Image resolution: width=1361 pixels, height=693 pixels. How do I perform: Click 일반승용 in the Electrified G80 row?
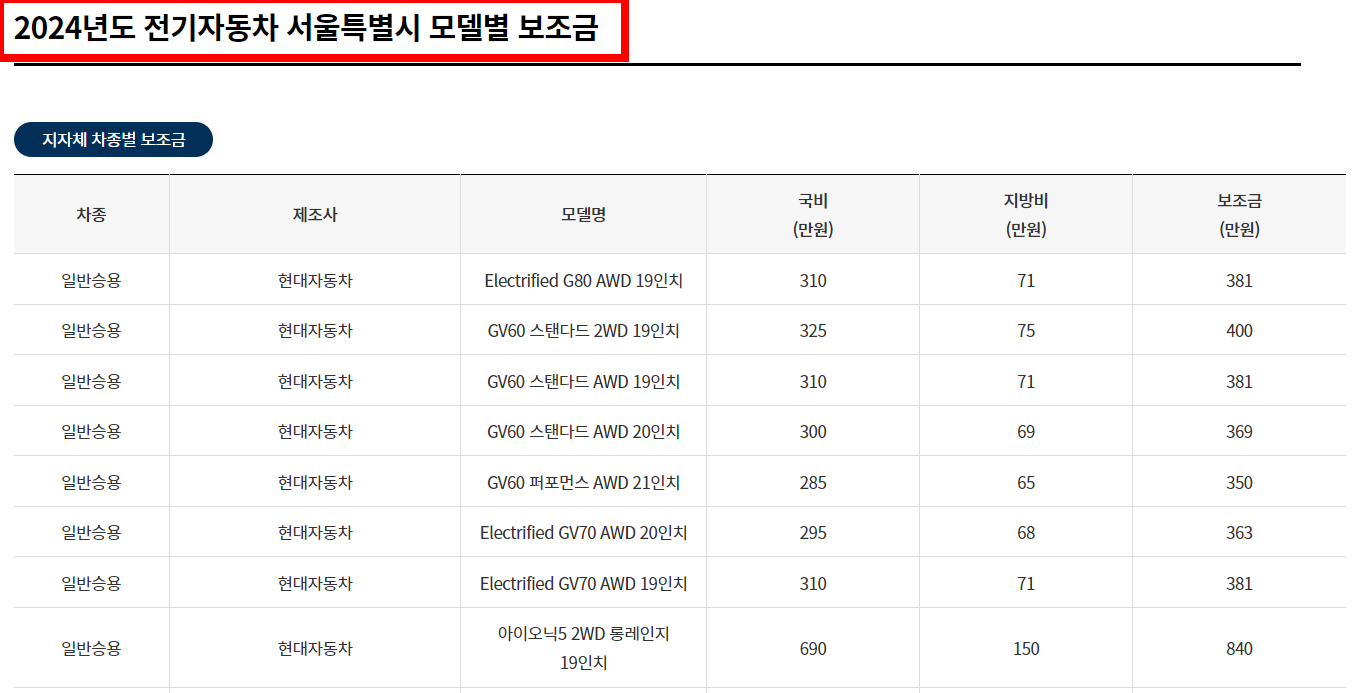pos(91,281)
